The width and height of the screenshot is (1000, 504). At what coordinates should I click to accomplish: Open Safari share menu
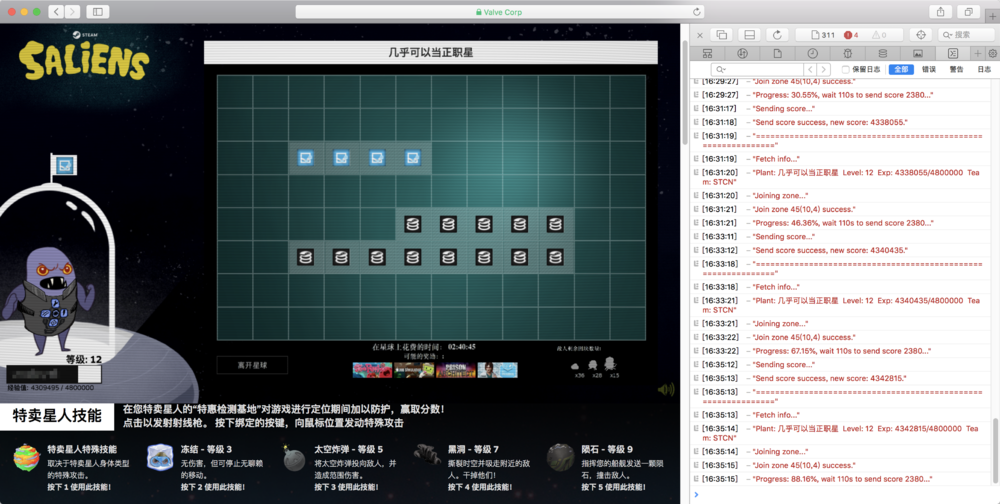click(x=941, y=11)
